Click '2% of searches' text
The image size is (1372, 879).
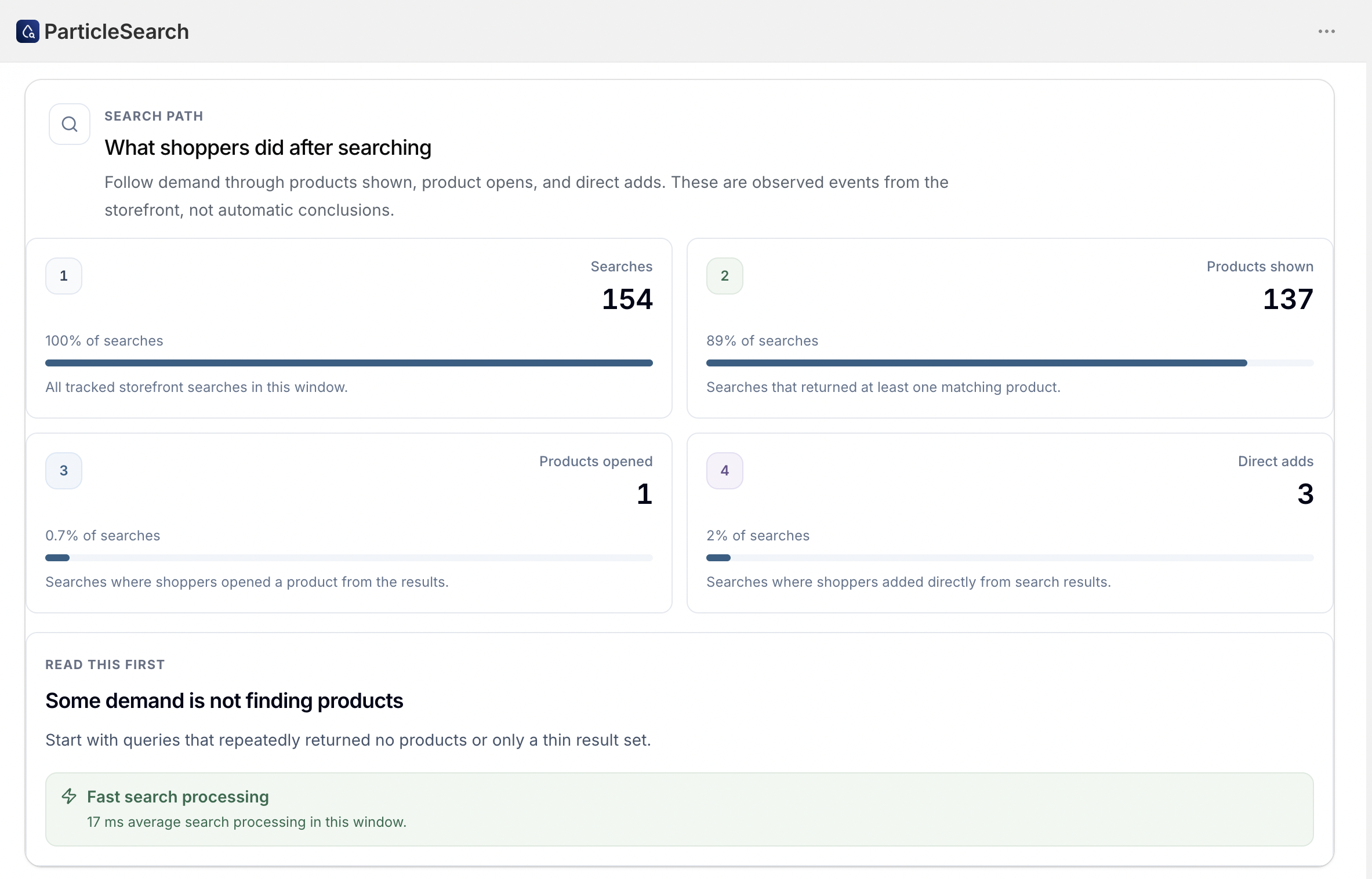(758, 536)
